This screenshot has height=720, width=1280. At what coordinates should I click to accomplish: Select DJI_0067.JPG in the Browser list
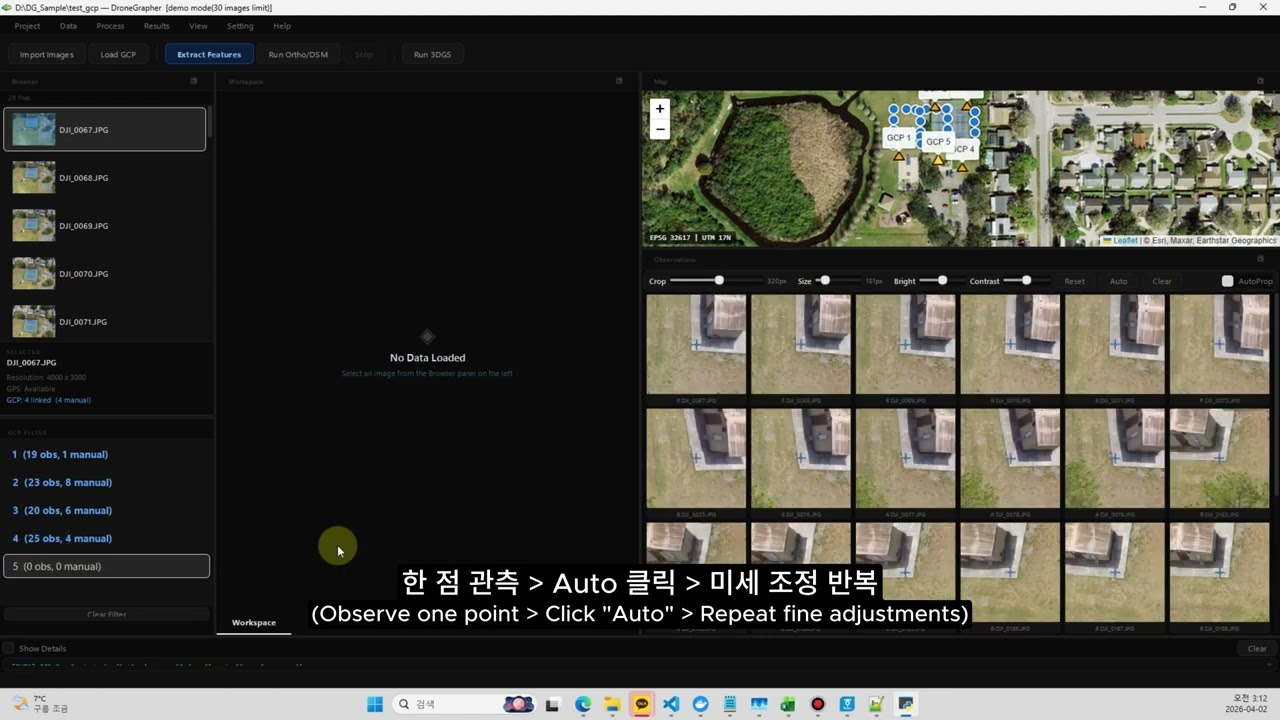[x=105, y=129]
